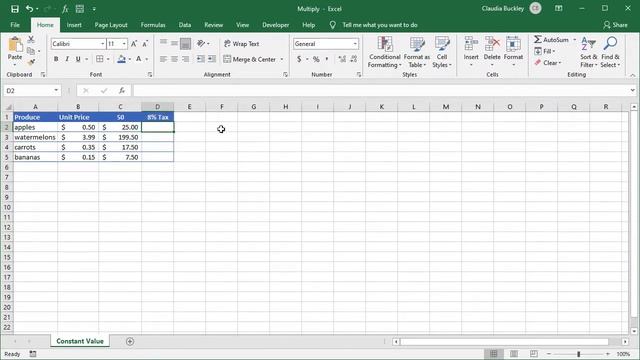Open Fill options
The image size is (640, 360).
(545, 51)
